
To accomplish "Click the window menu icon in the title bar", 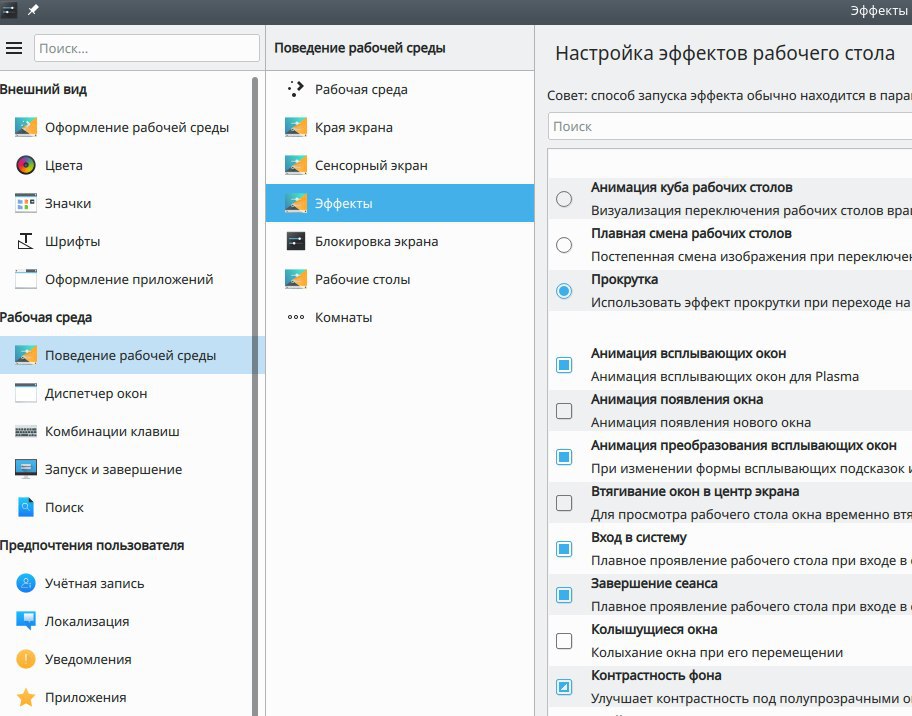I will coord(9,10).
